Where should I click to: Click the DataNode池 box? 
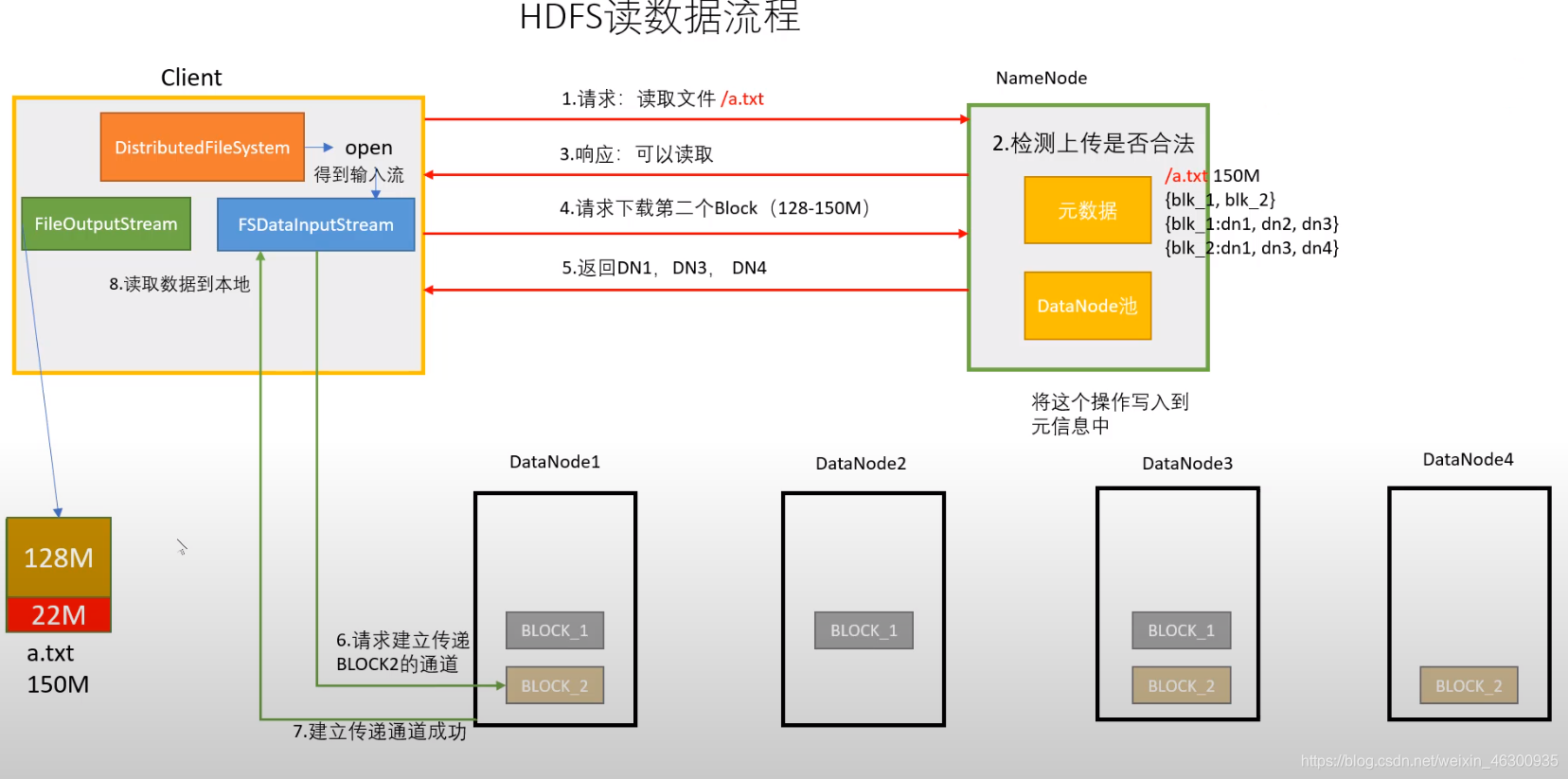[x=1087, y=306]
